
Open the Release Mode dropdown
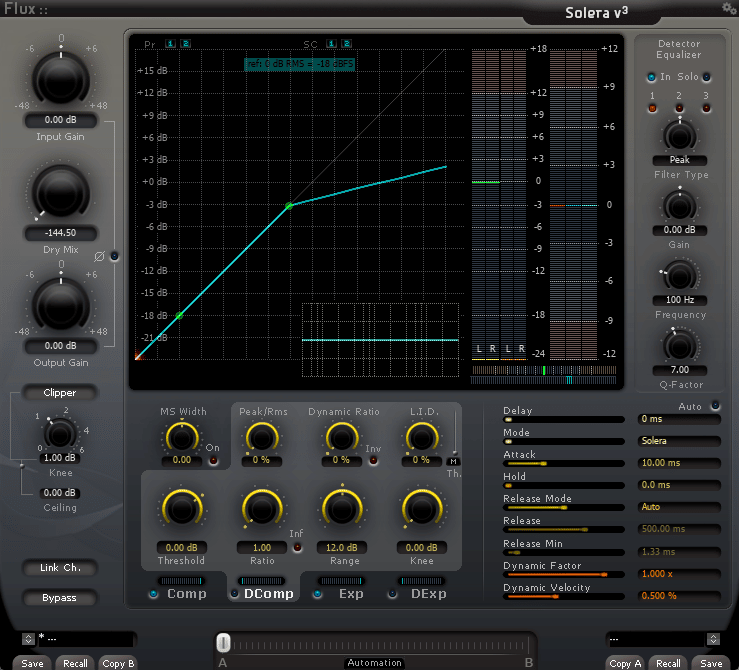(679, 507)
